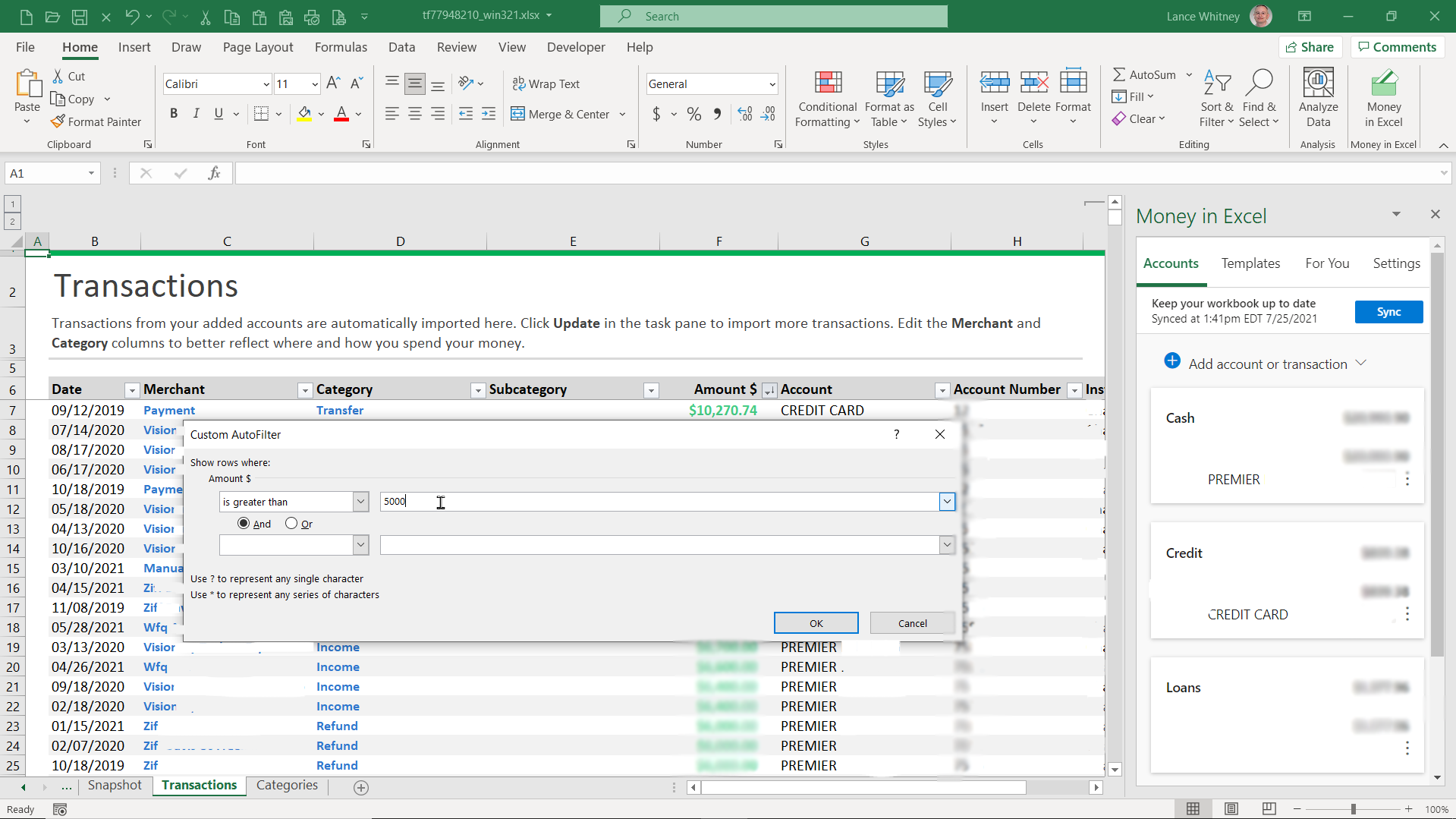Click the Sync button
This screenshot has height=819, width=1456.
click(x=1388, y=312)
